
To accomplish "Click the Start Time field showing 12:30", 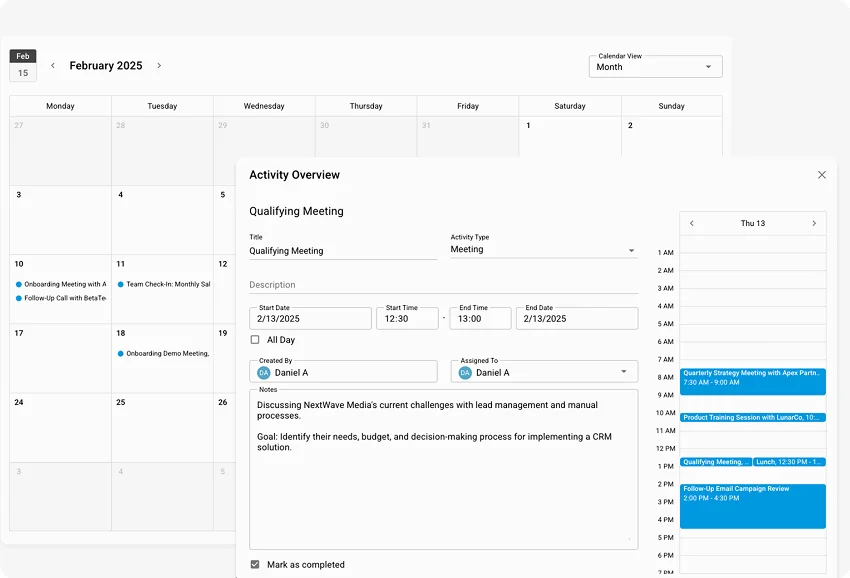I will coord(406,319).
